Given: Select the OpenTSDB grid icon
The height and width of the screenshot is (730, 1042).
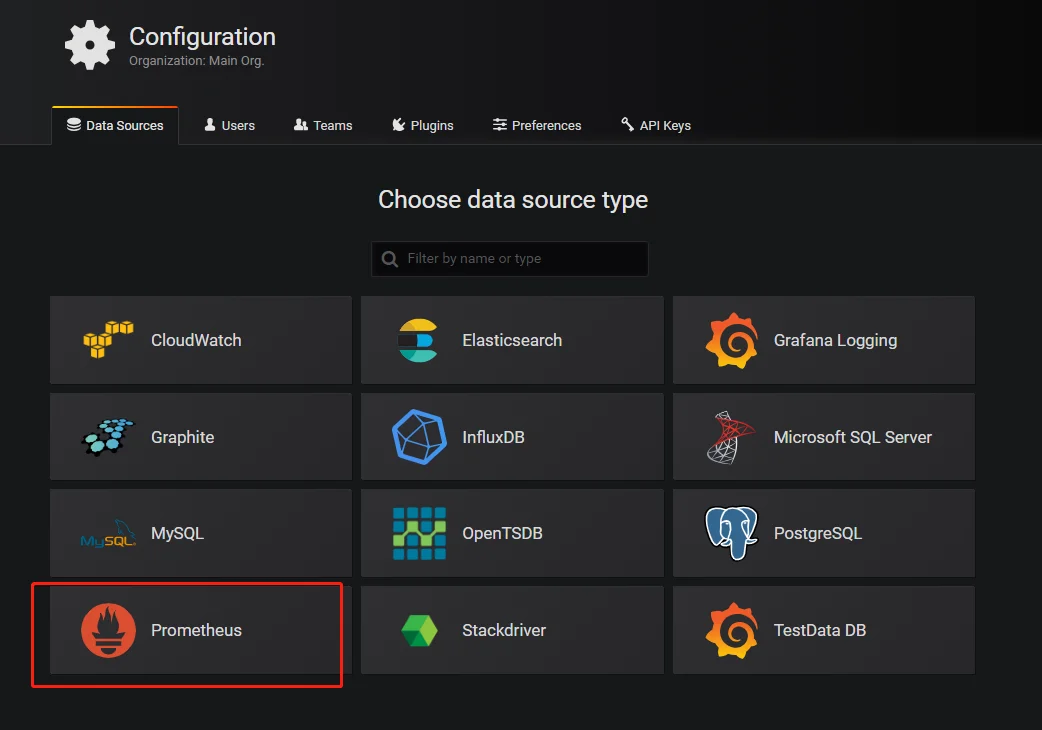Looking at the screenshot, I should (x=419, y=533).
